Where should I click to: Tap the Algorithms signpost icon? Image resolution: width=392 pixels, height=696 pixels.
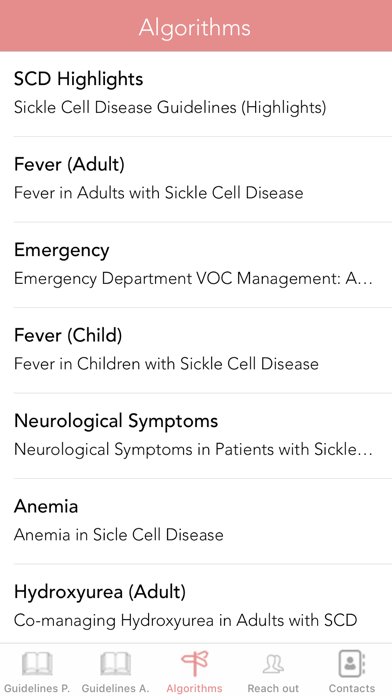(x=194, y=664)
